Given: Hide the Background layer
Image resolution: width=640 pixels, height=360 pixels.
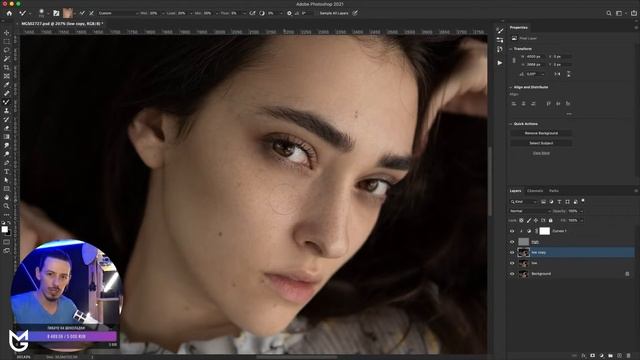Looking at the screenshot, I should 512,274.
